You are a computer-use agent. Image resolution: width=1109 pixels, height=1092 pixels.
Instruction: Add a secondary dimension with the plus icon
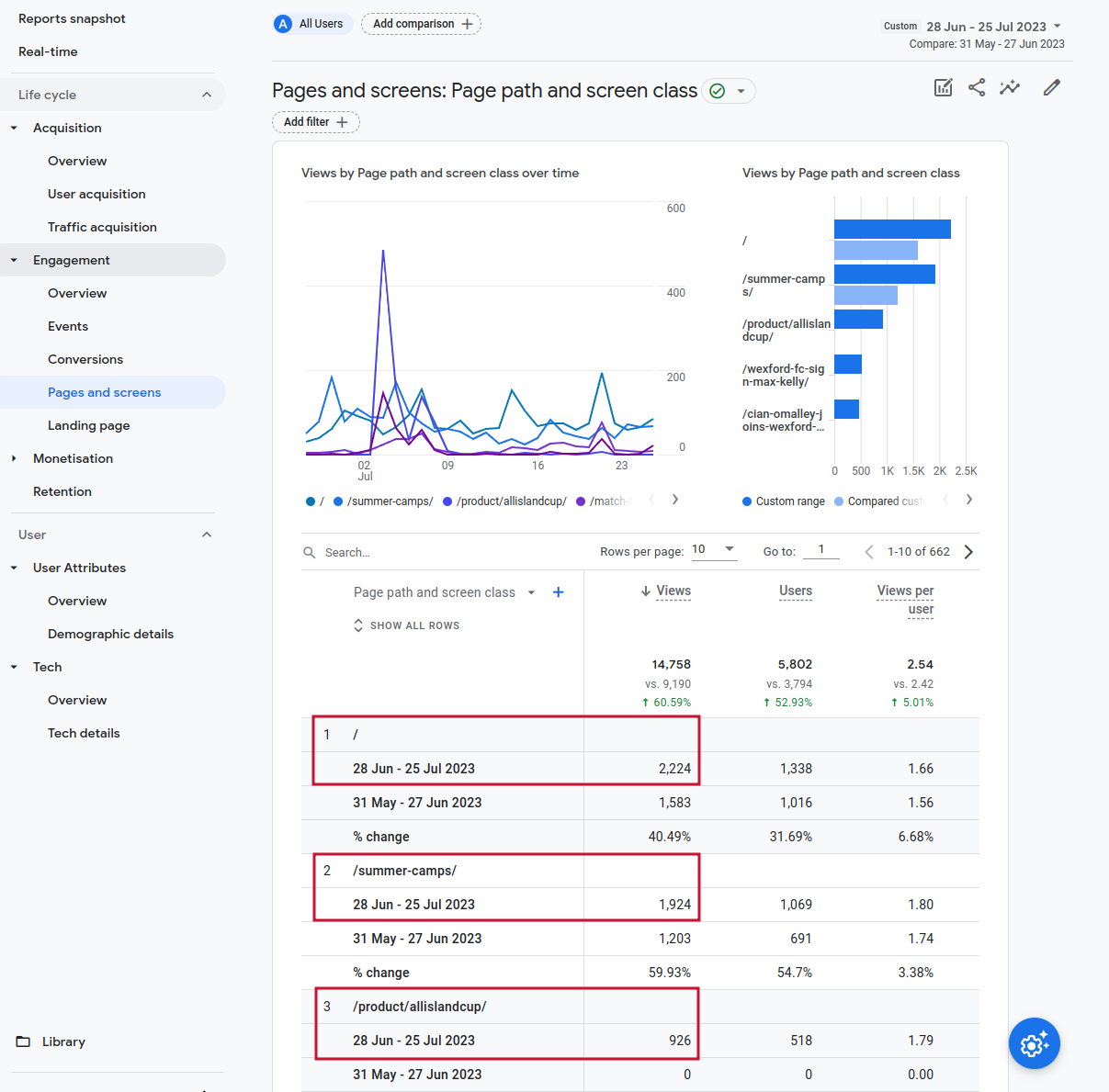point(558,592)
